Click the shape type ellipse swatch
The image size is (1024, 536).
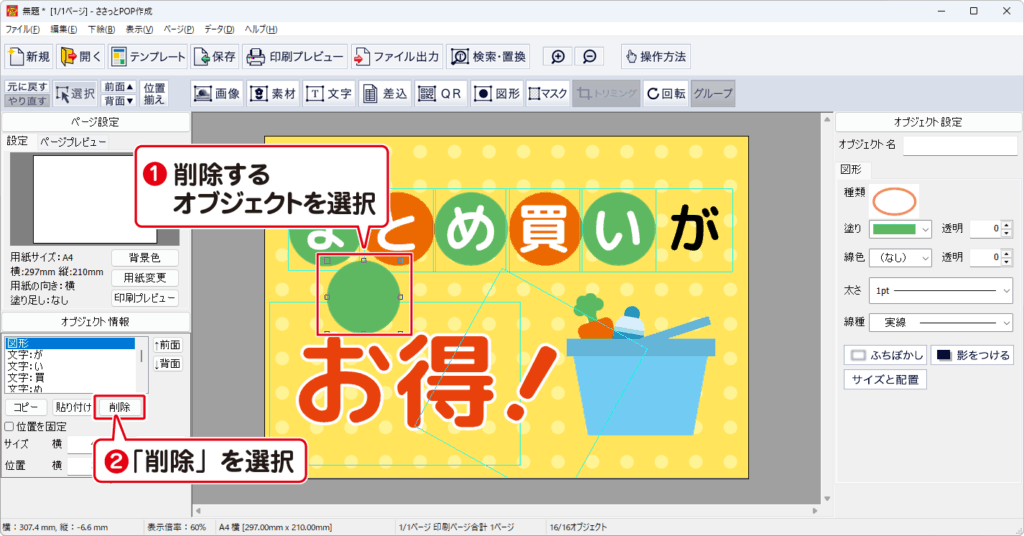[894, 200]
